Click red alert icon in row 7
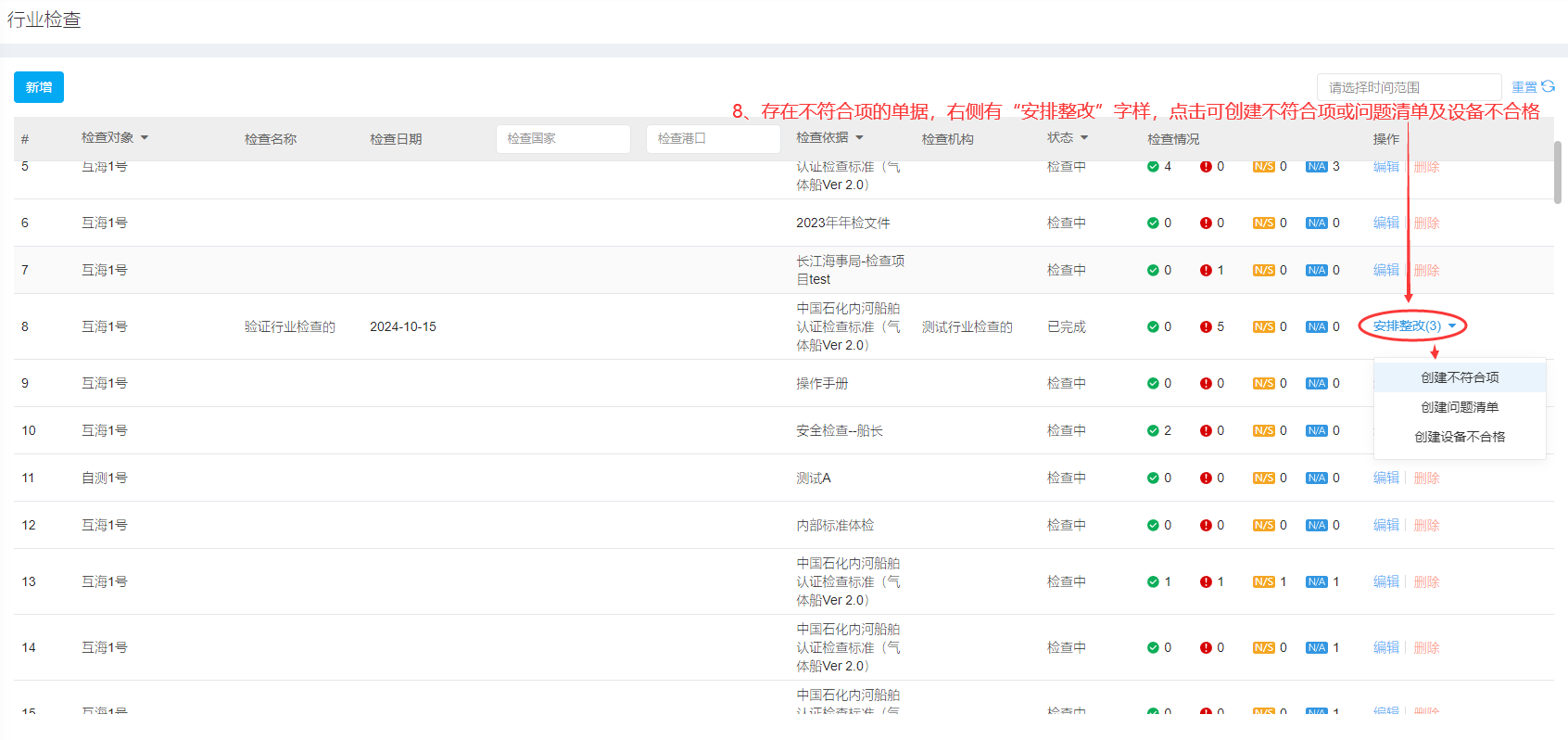 [1206, 270]
